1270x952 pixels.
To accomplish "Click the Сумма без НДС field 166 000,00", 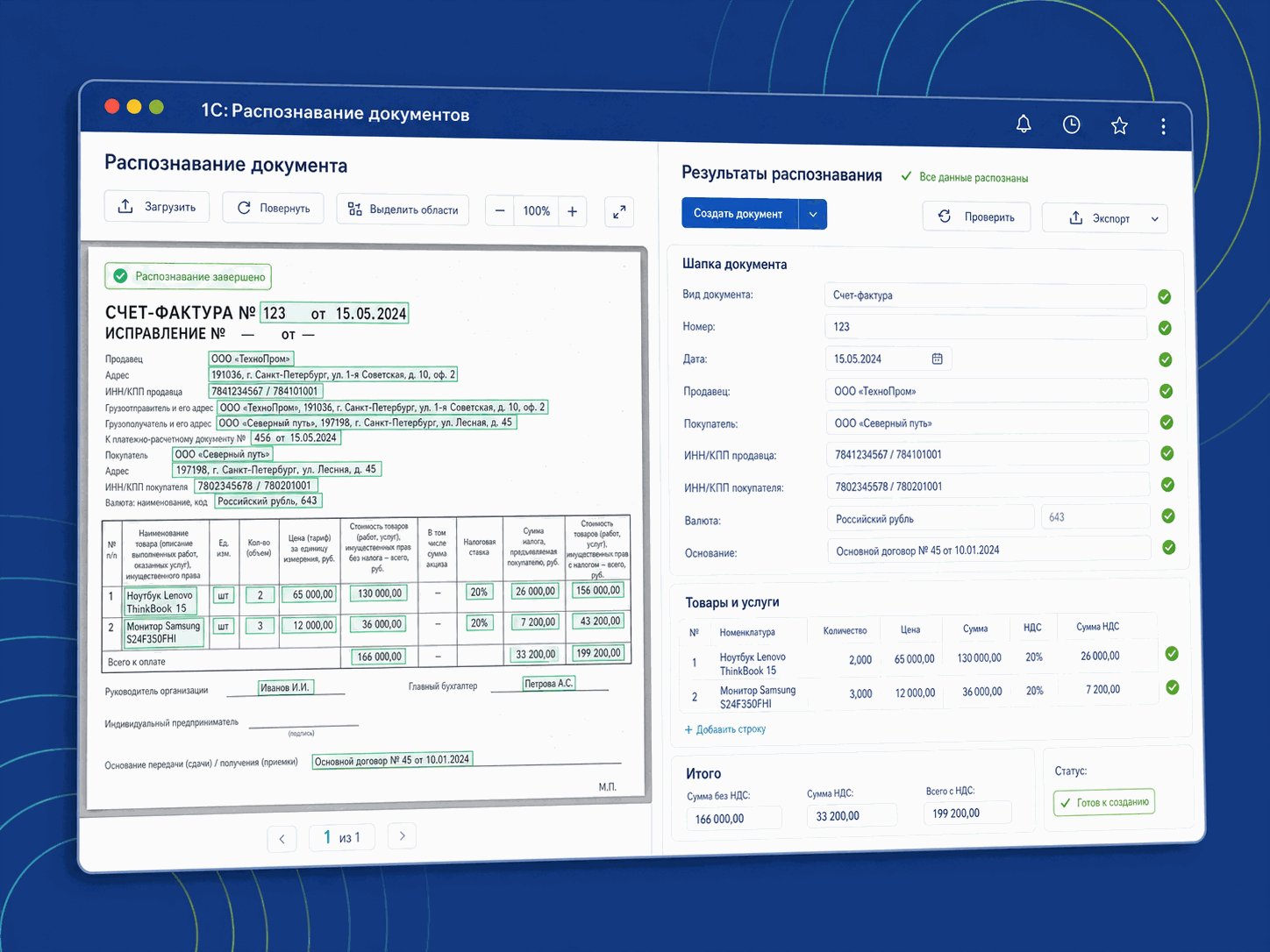I will pyautogui.click(x=733, y=819).
